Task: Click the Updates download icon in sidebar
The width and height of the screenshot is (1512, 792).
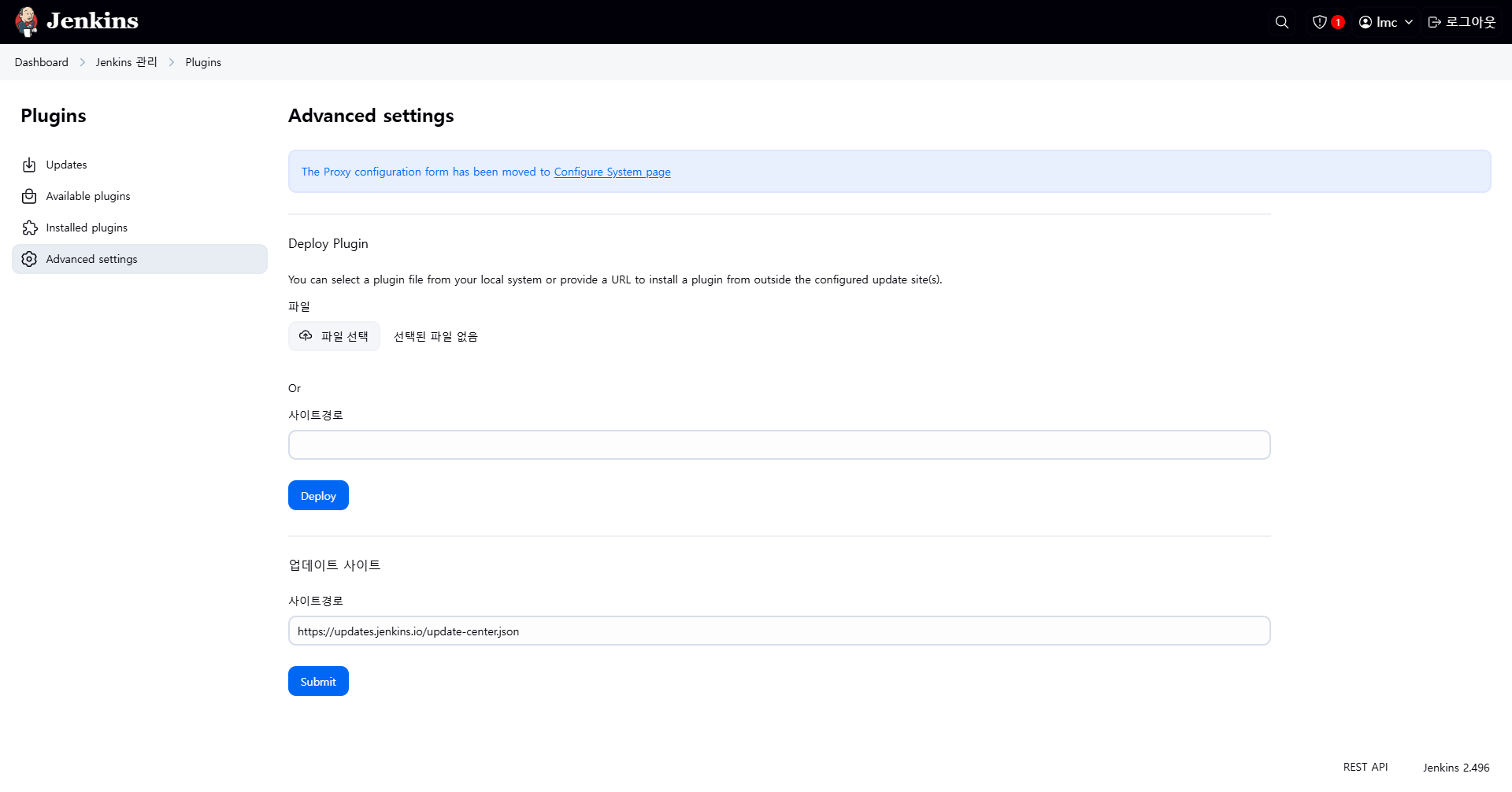Action: click(29, 165)
